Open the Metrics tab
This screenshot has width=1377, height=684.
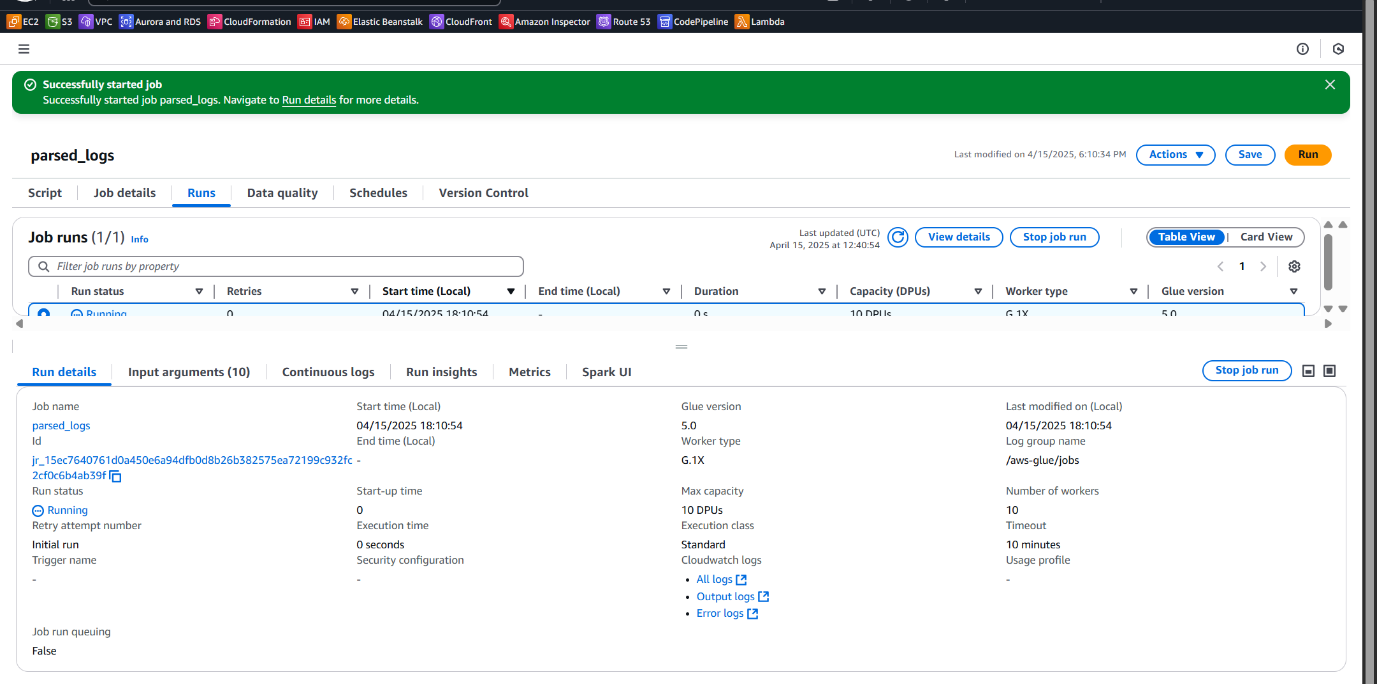point(530,372)
